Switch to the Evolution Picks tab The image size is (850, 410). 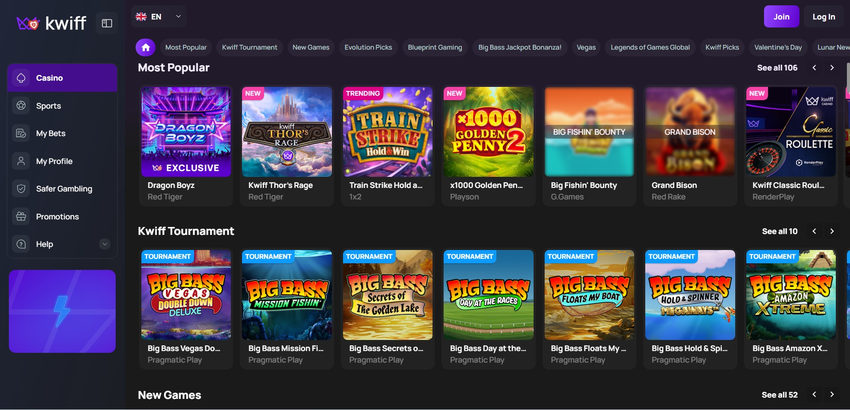click(x=368, y=47)
